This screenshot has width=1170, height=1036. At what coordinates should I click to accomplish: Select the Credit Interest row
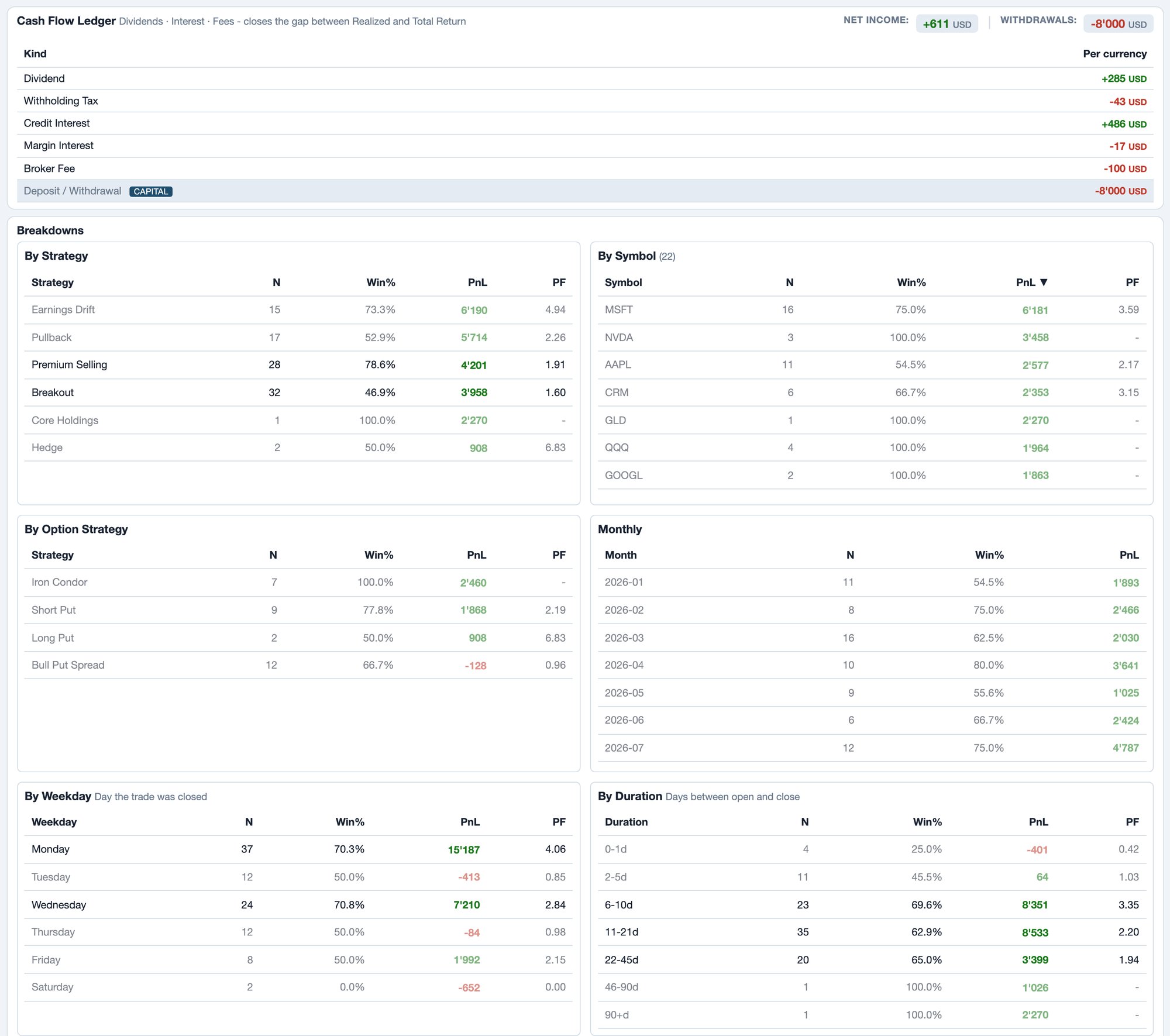pyautogui.click(x=585, y=123)
